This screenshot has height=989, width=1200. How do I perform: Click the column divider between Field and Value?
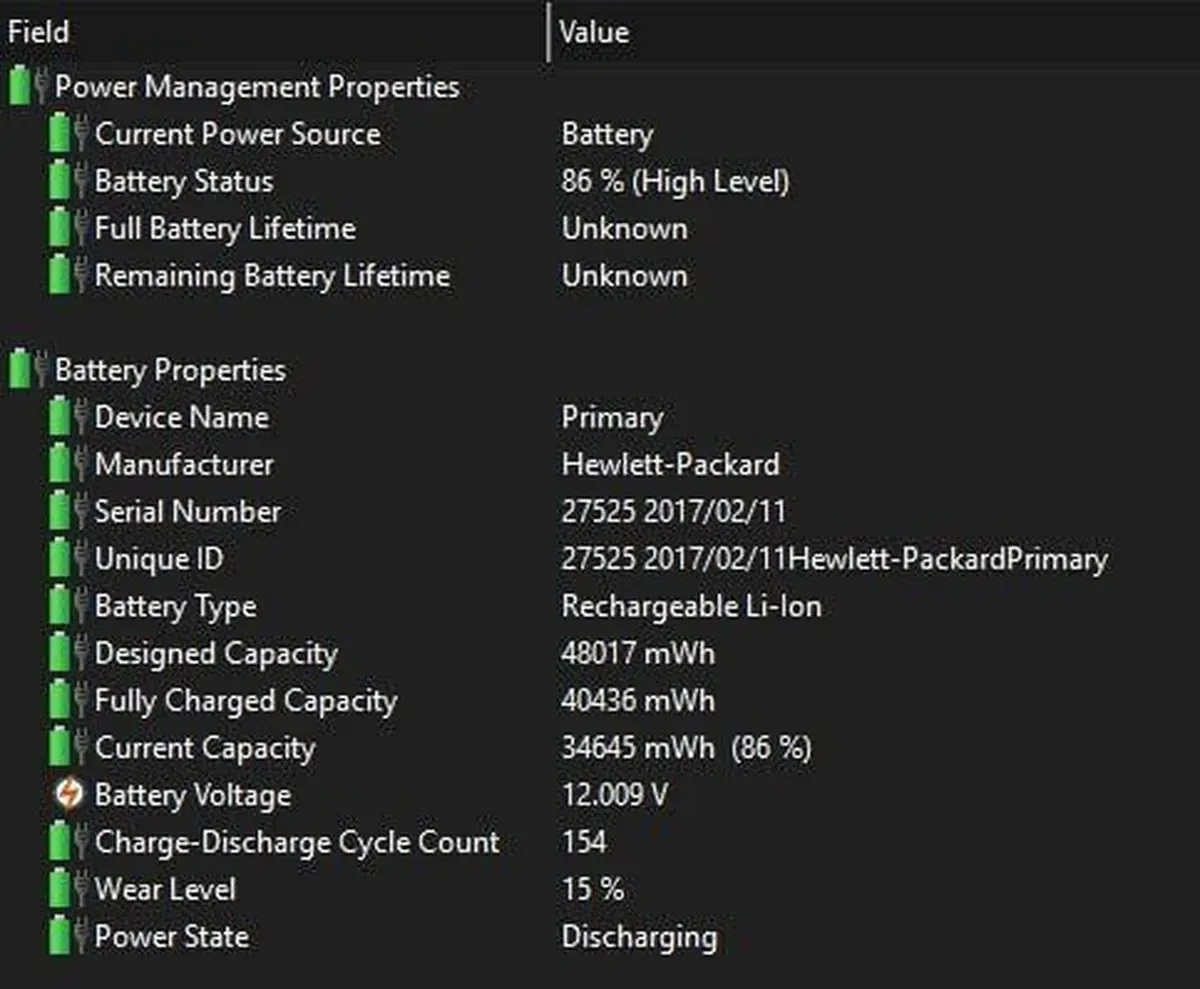point(549,32)
